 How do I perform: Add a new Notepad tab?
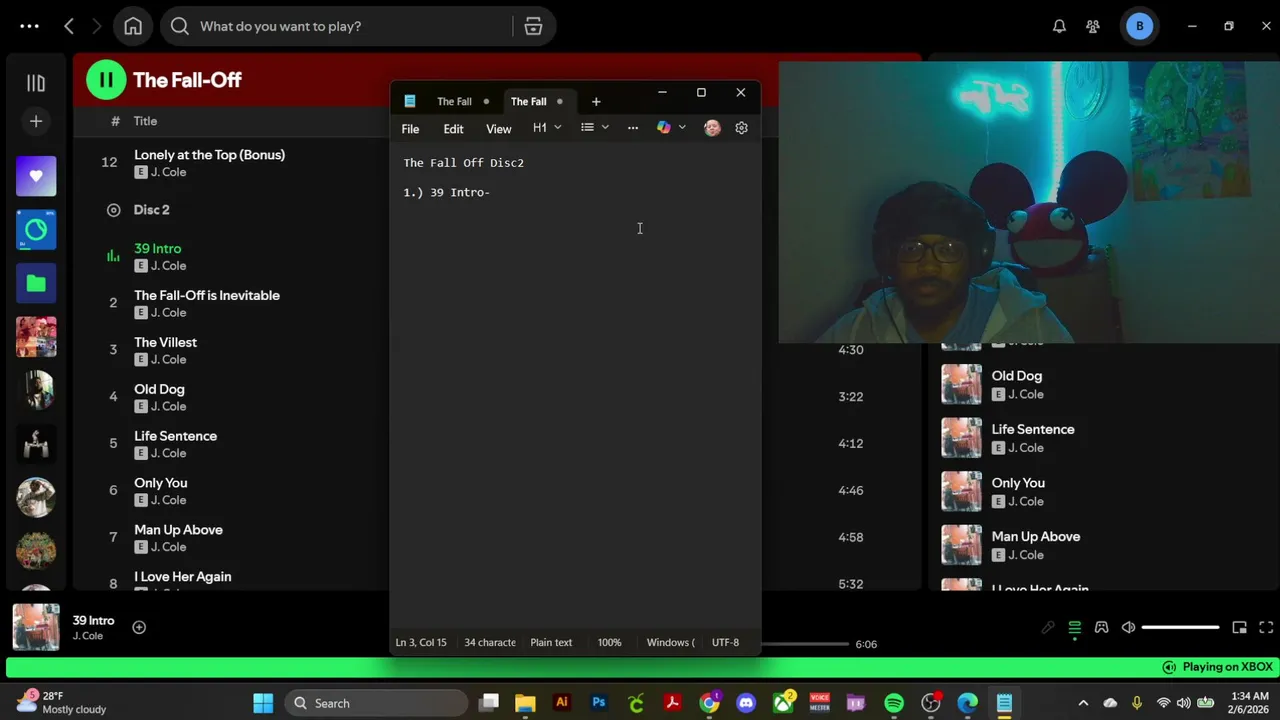[596, 101]
